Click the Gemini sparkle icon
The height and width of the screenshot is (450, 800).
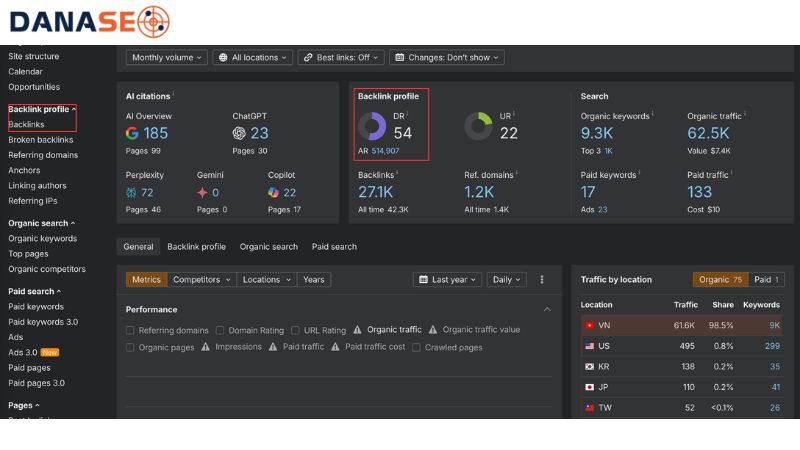[203, 192]
